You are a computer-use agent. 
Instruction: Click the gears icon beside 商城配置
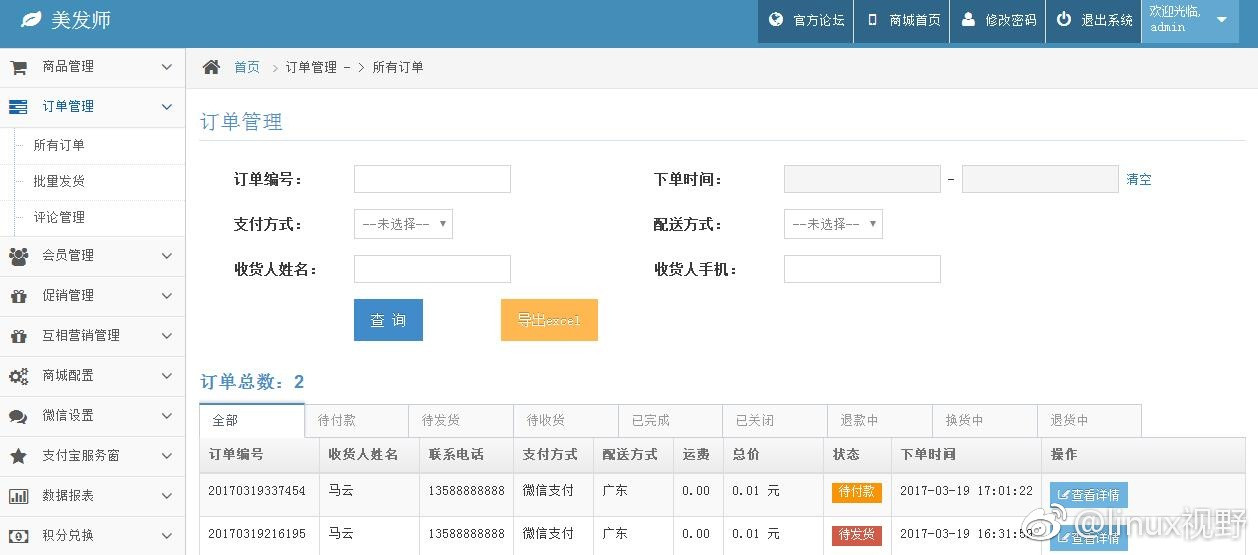click(x=18, y=376)
